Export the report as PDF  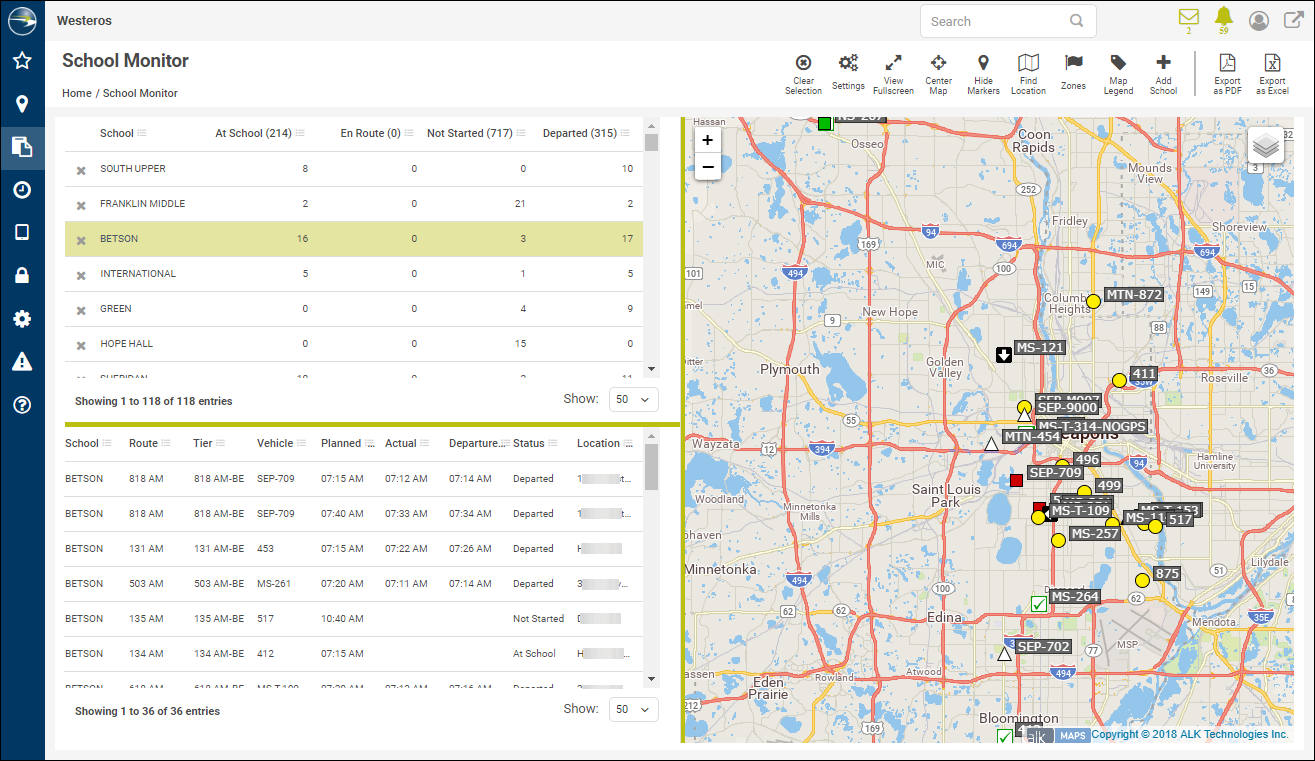click(1227, 64)
